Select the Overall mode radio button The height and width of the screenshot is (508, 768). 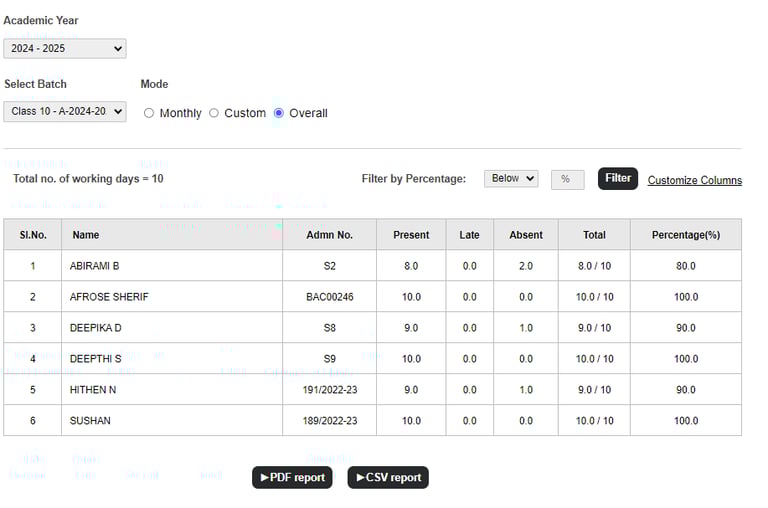tap(279, 113)
